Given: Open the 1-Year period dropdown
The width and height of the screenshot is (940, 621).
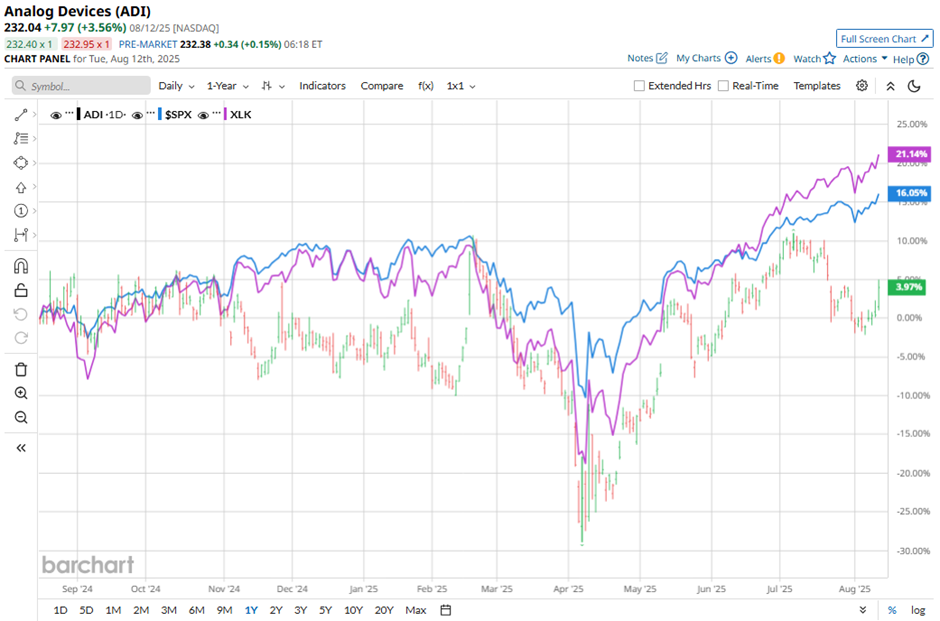Looking at the screenshot, I should tap(228, 86).
